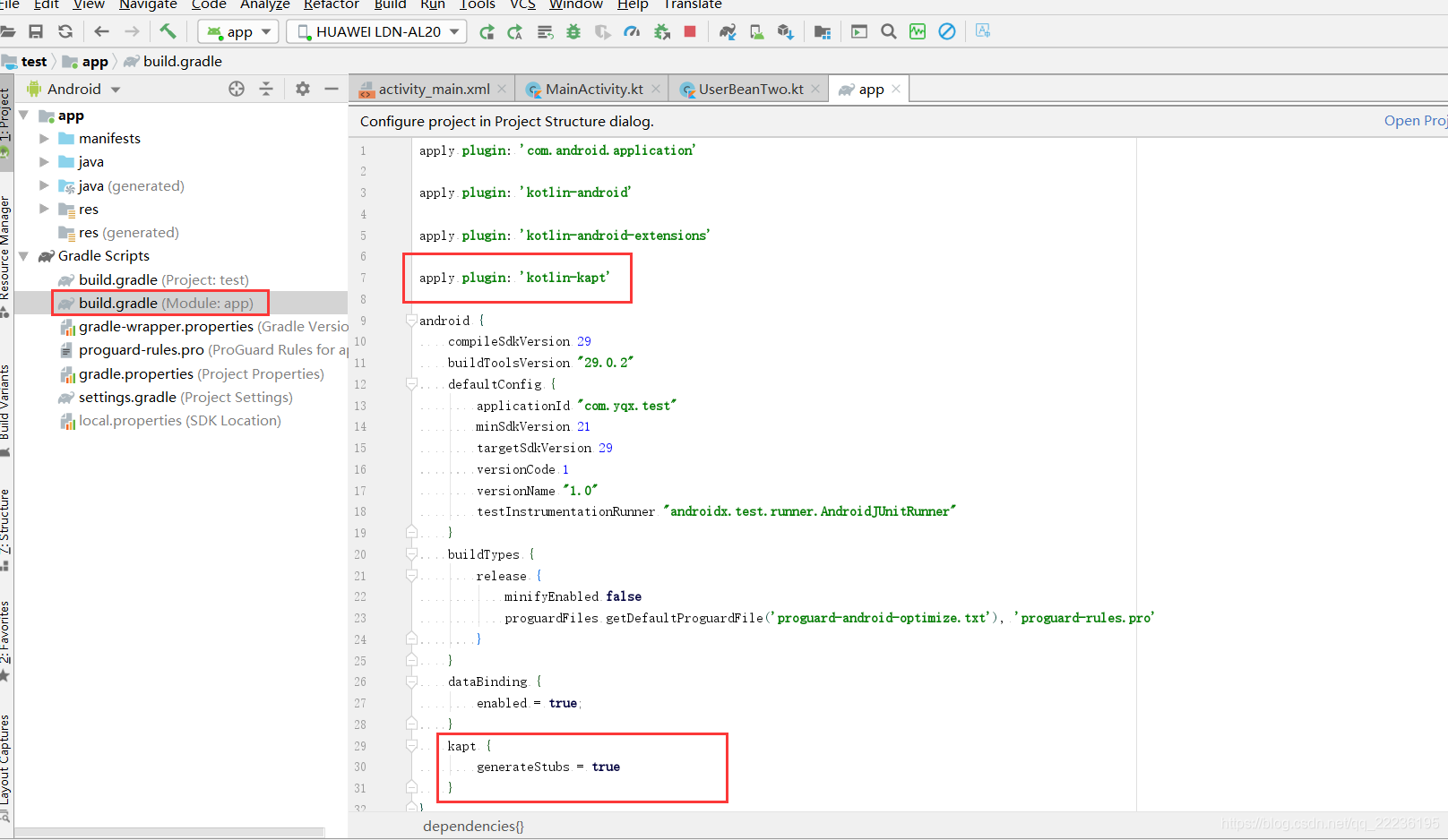Screen dimensions: 1448x840
Task: Hide the Project panel with minus icon
Action: (x=332, y=89)
